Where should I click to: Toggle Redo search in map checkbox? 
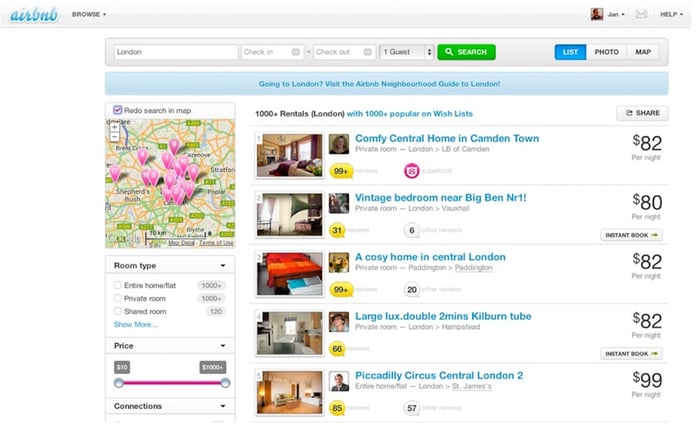pyautogui.click(x=117, y=110)
